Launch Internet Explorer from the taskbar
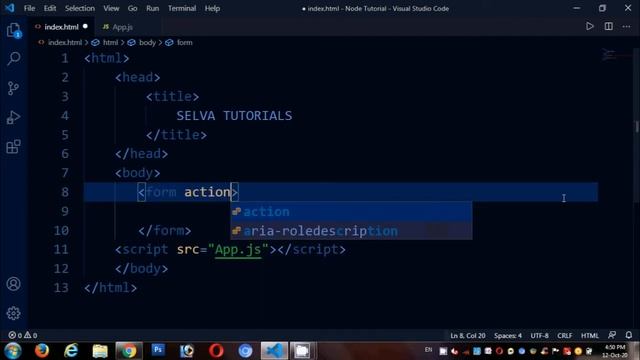 (71, 351)
